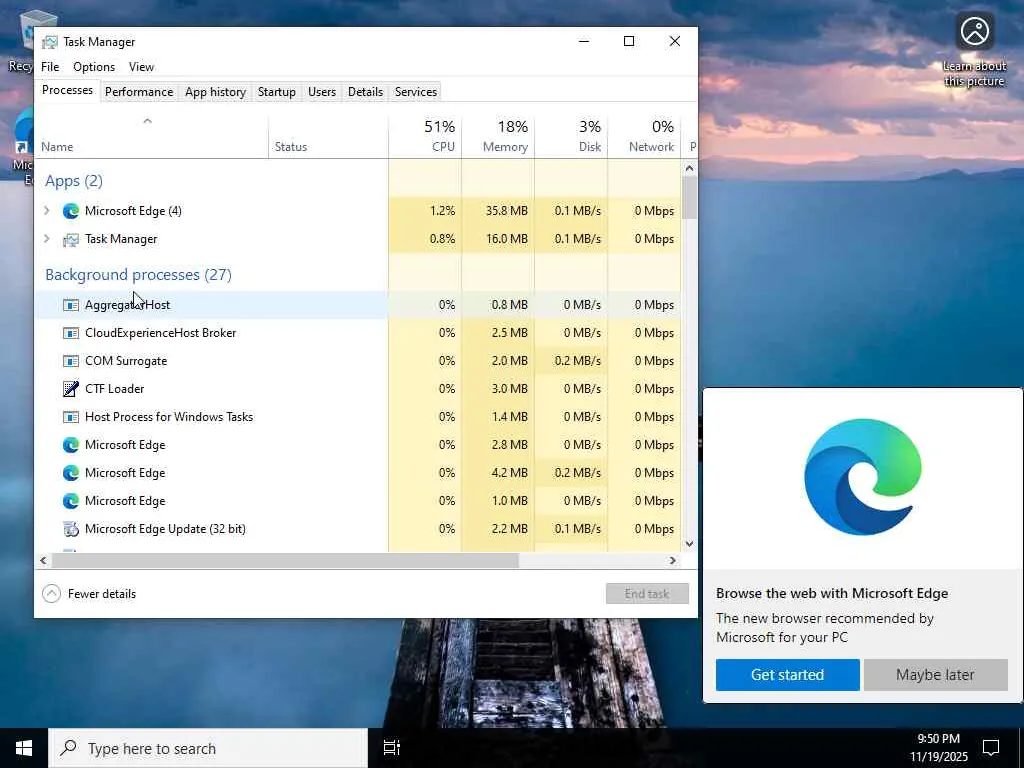This screenshot has height=768, width=1024.
Task: Click Edge icon in the 2.8 MB row
Action: pyautogui.click(x=71, y=445)
